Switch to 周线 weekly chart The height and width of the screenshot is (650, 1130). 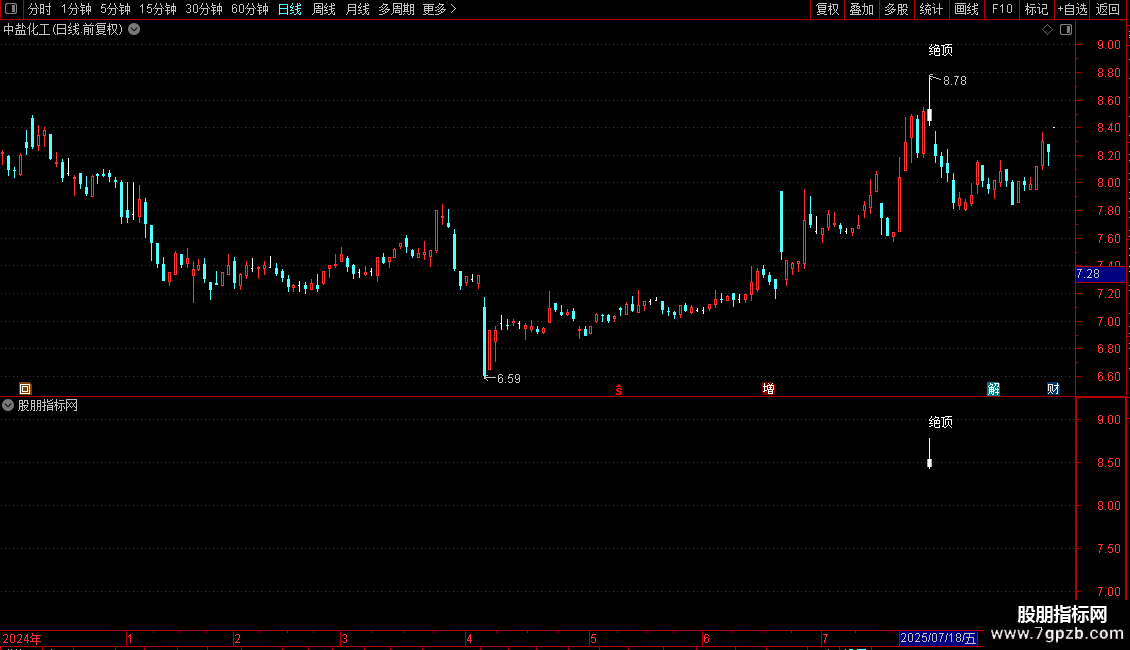[x=324, y=9]
